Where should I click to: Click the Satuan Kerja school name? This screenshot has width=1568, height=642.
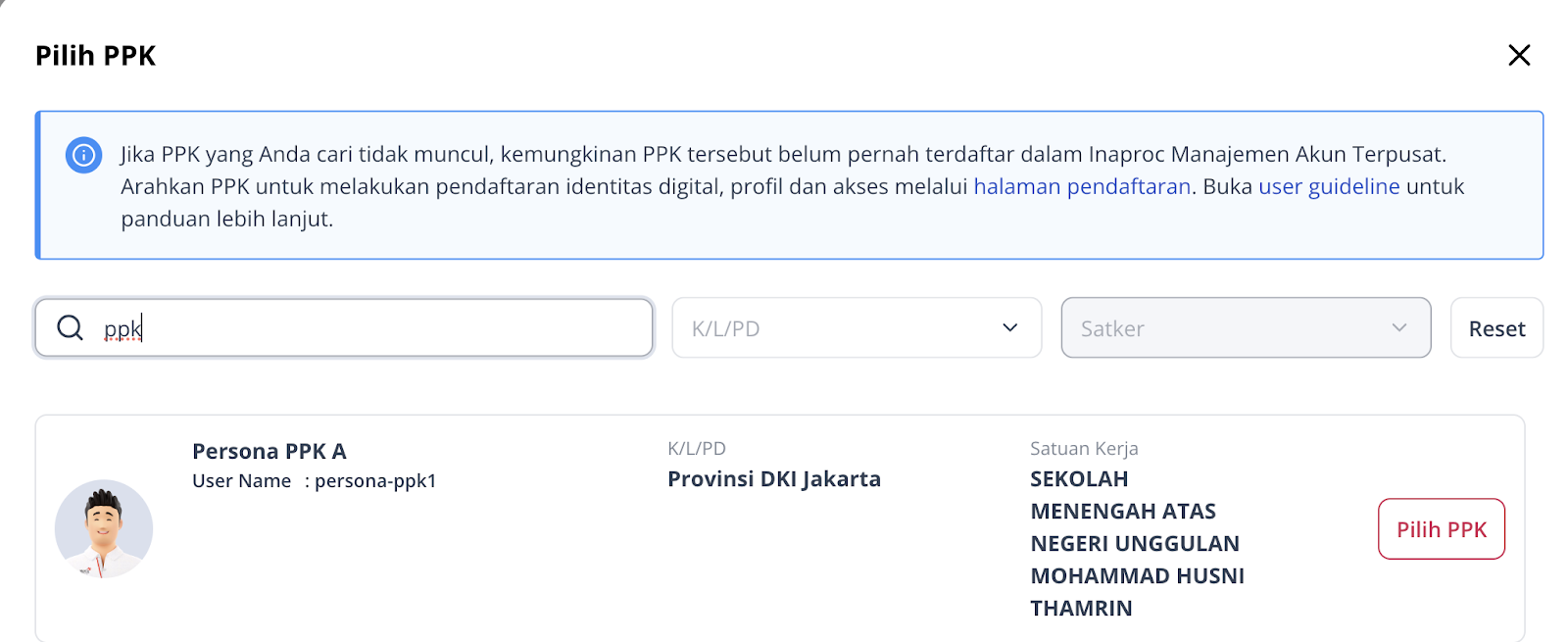1137,543
